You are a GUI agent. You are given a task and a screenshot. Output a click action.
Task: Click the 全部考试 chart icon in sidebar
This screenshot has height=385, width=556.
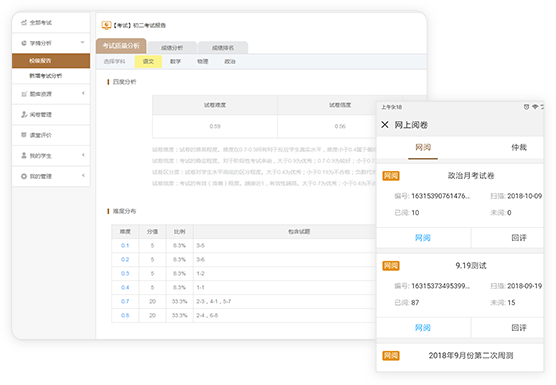pyautogui.click(x=24, y=23)
